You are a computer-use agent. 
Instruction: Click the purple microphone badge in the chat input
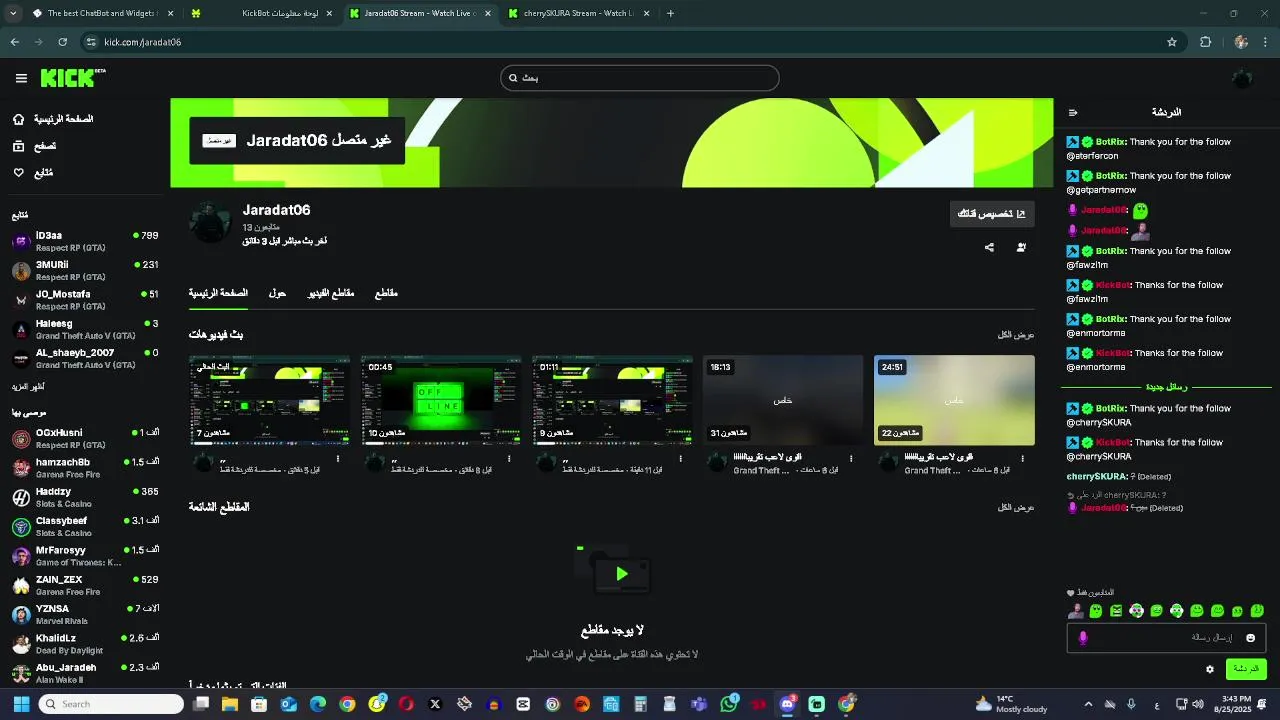tap(1082, 638)
